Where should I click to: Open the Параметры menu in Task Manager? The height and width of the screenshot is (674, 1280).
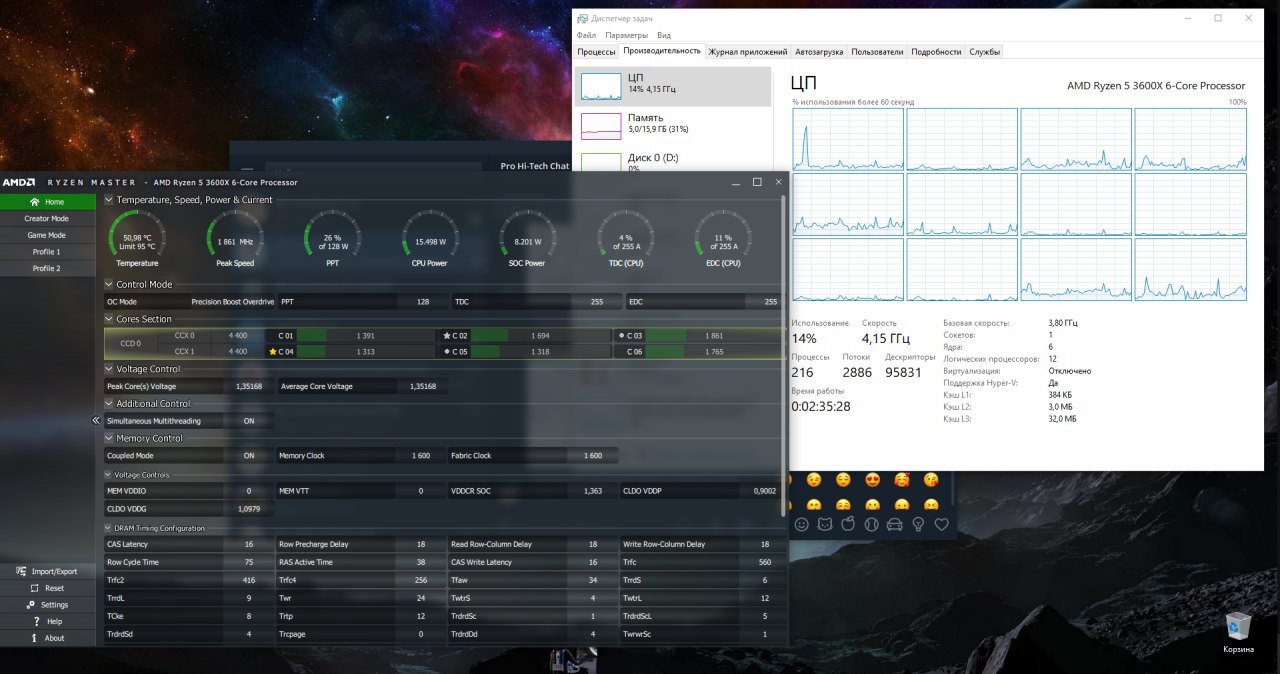[x=626, y=35]
